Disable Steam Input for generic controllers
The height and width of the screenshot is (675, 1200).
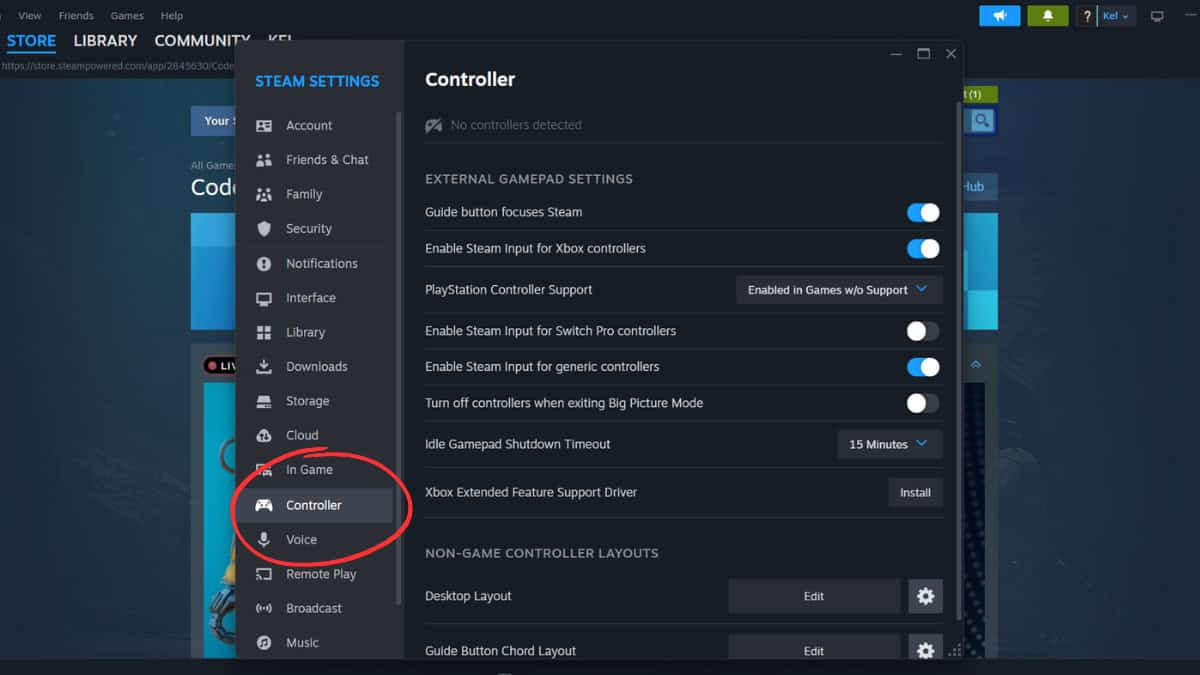click(x=922, y=367)
